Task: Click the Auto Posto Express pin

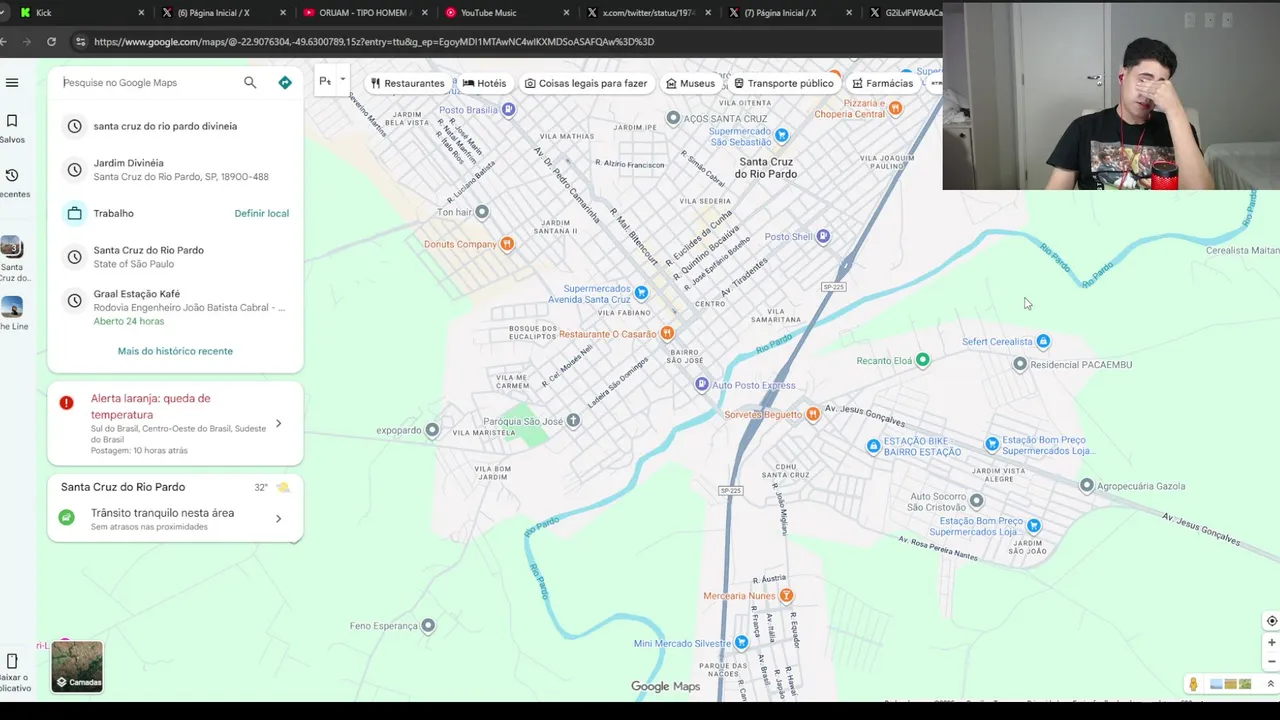Action: (702, 384)
